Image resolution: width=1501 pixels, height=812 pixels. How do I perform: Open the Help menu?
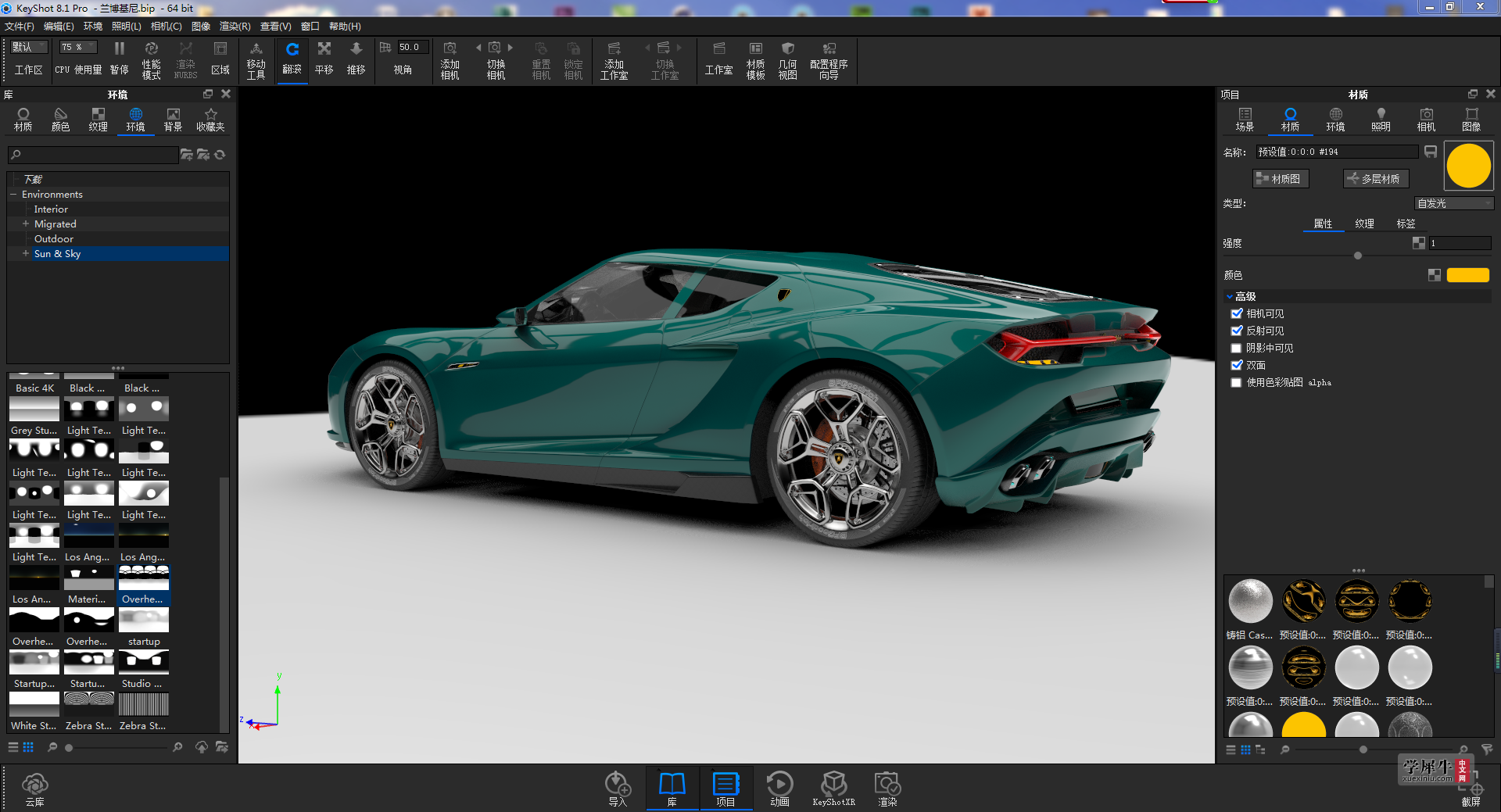click(345, 26)
